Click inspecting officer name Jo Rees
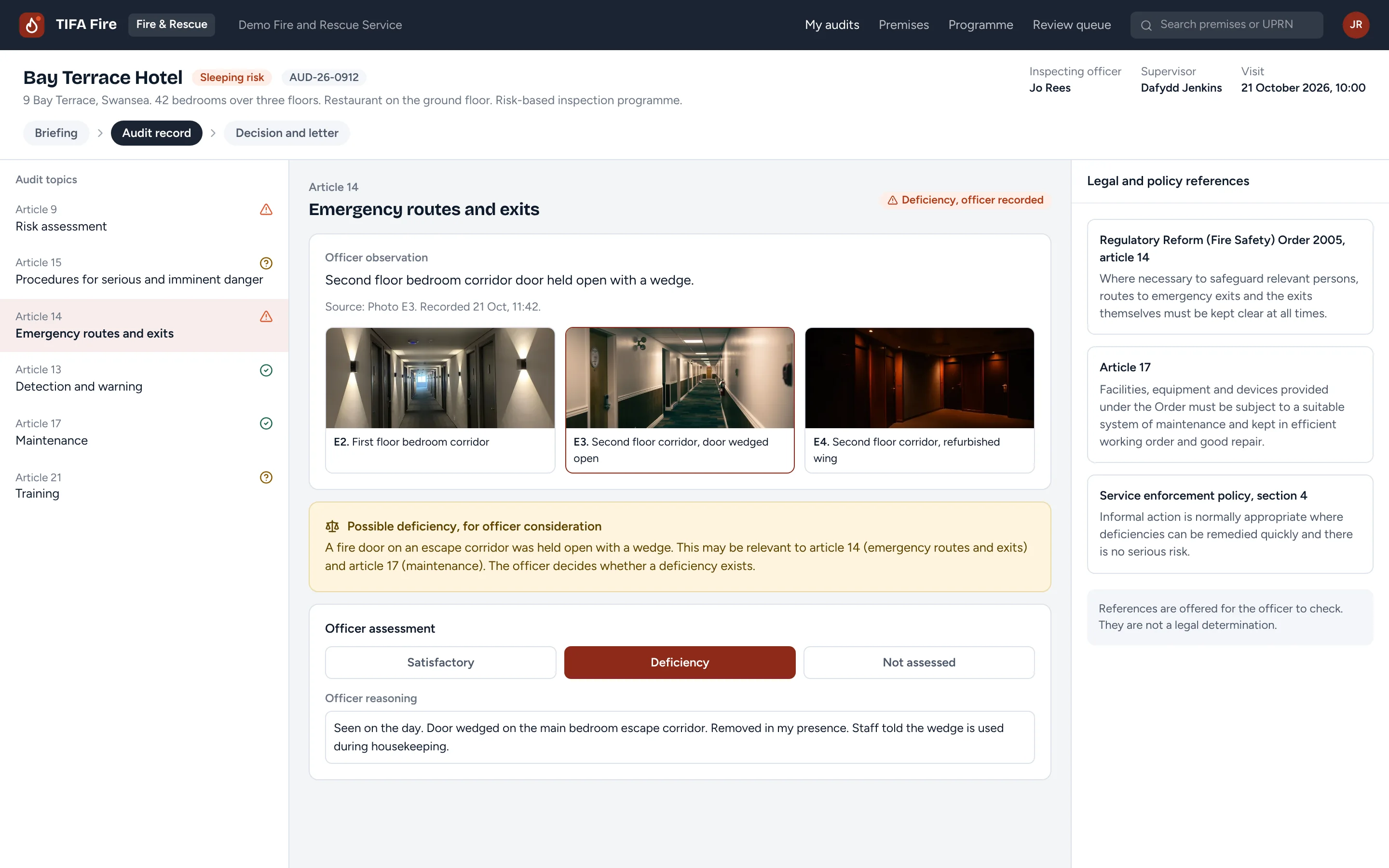This screenshot has height=868, width=1389. tap(1050, 88)
